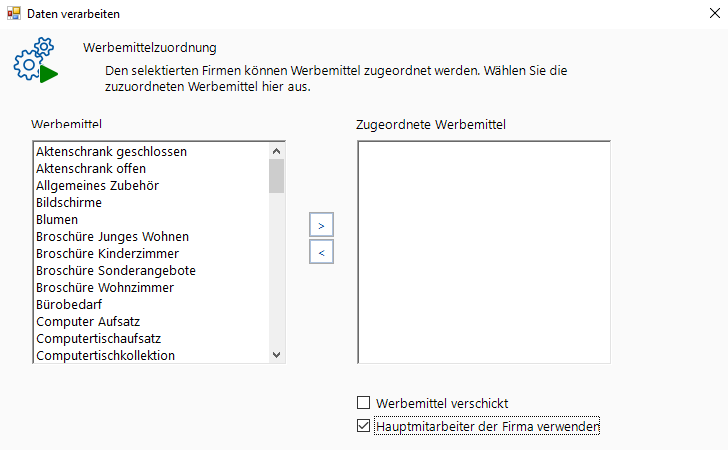This screenshot has width=728, height=450.
Task: Select Bildschirme in the Werbemittel list
Action: (69, 203)
